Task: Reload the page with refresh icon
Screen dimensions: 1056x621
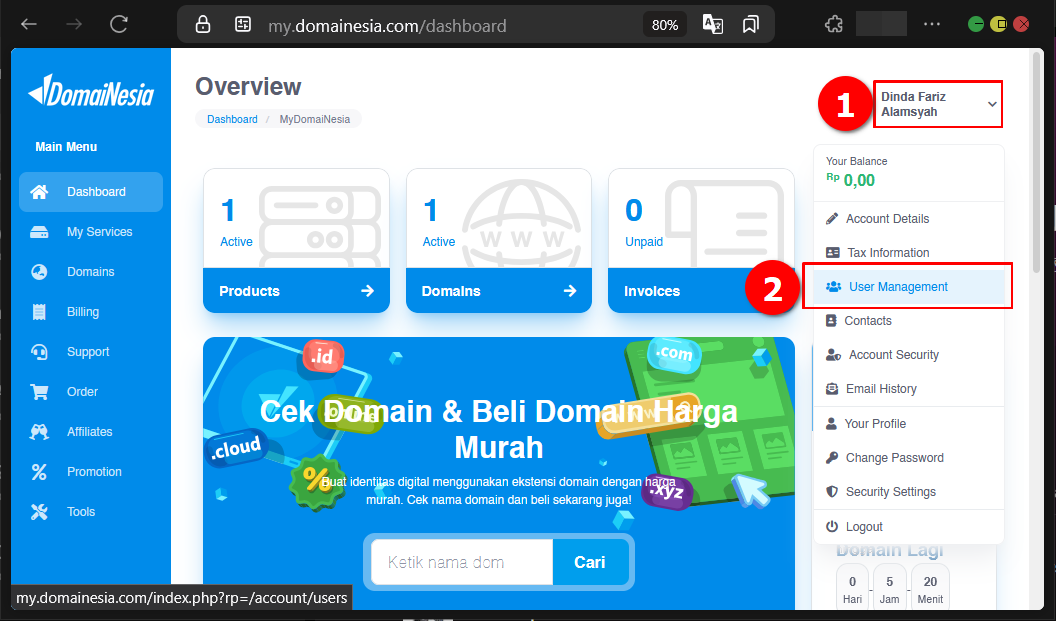Action: (x=119, y=25)
